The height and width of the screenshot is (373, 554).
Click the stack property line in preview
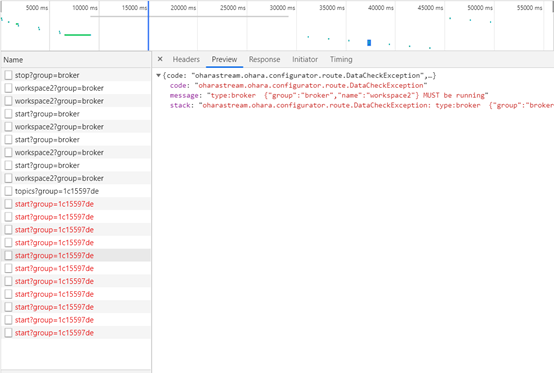coord(362,105)
